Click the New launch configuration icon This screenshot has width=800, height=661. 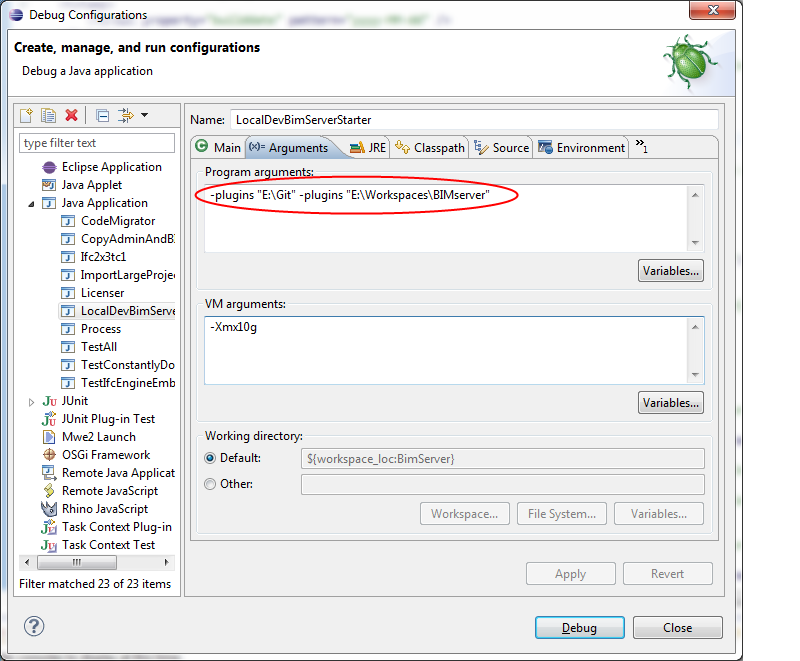(27, 116)
